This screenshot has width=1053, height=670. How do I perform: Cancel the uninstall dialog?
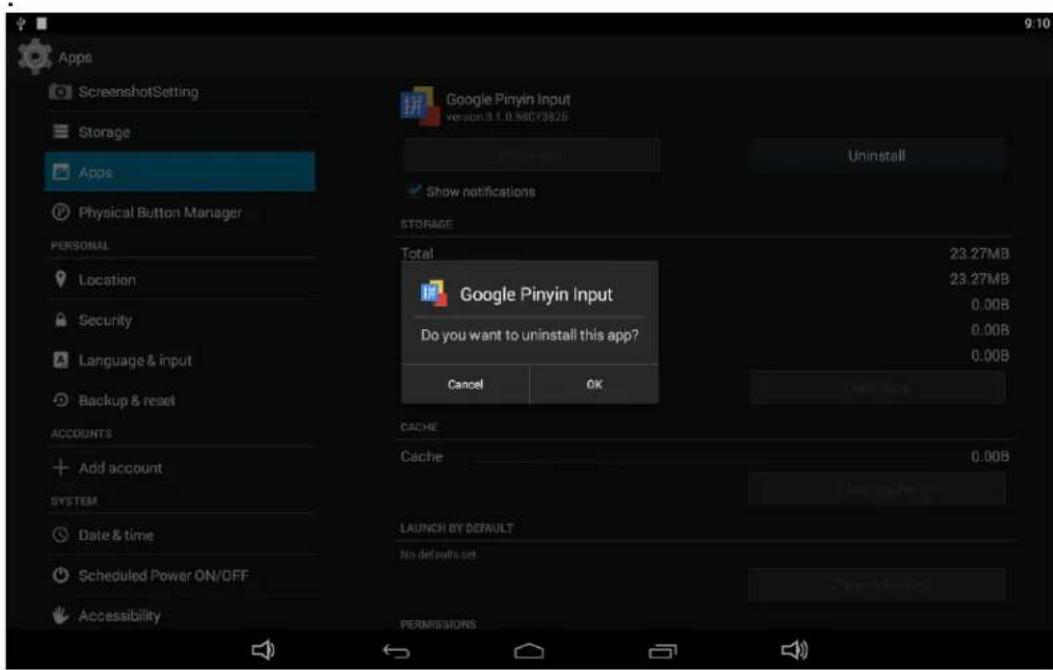(x=465, y=385)
